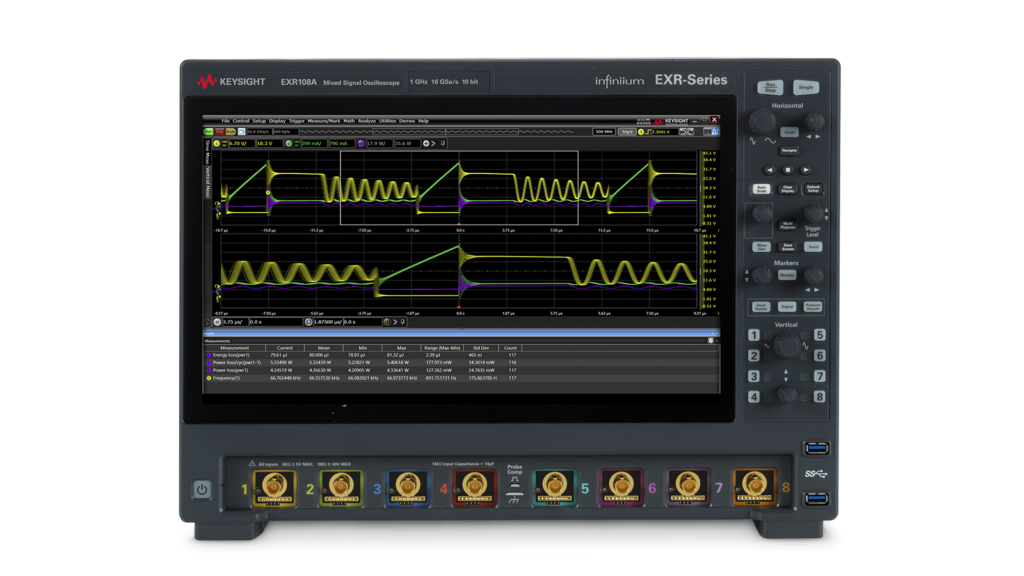
Task: Toggle the Zoom button in Horizontal section
Action: point(789,132)
